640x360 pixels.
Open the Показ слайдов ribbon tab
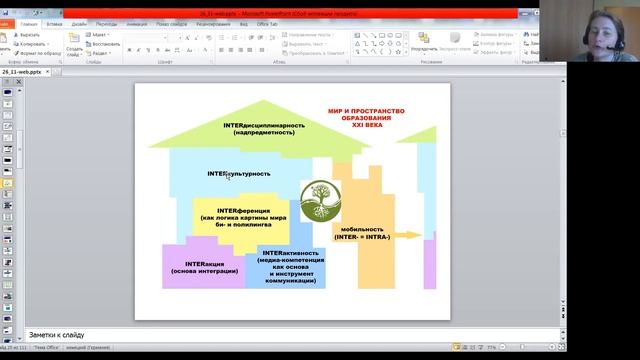(171, 24)
